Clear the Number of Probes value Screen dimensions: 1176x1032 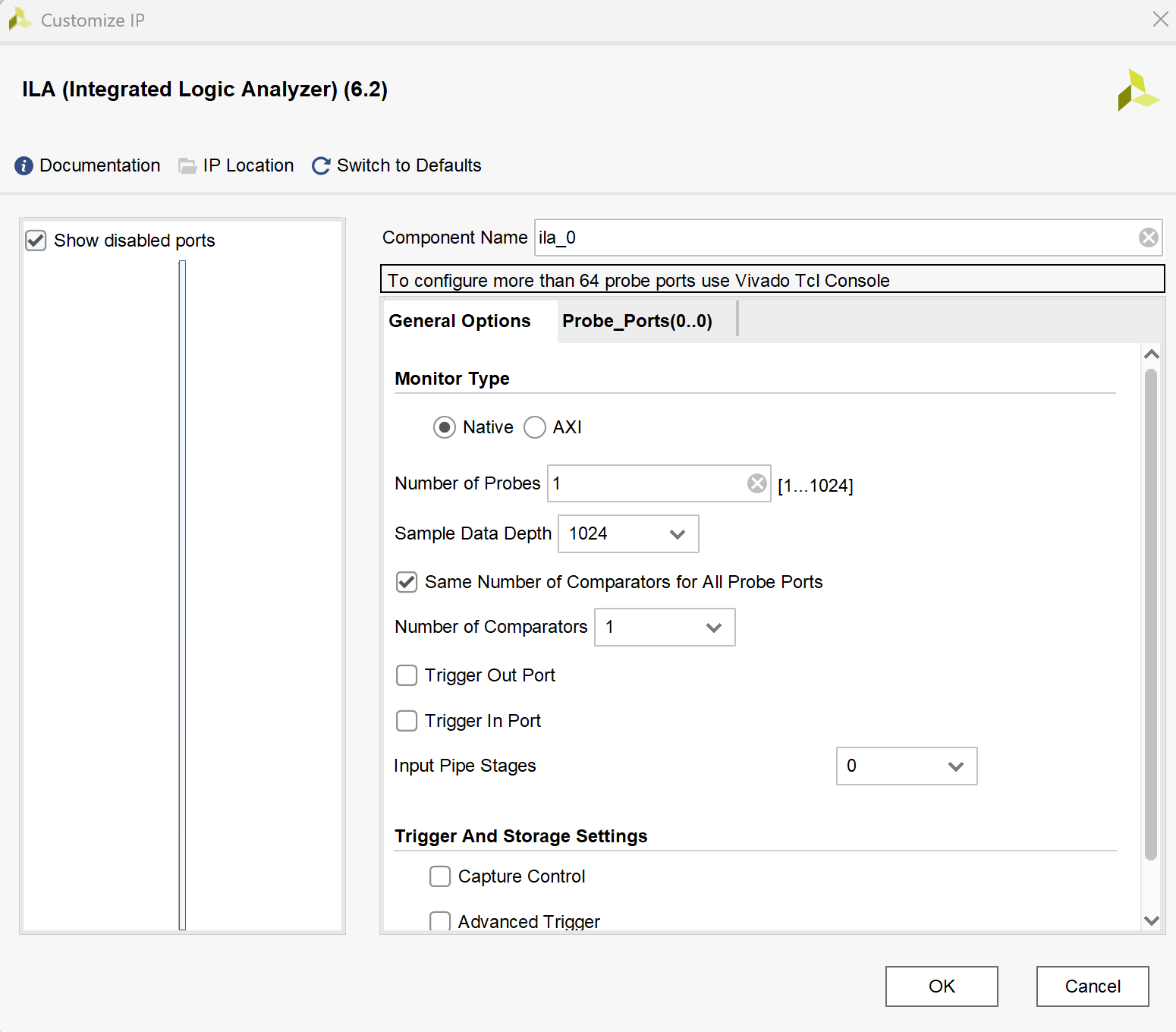point(756,483)
